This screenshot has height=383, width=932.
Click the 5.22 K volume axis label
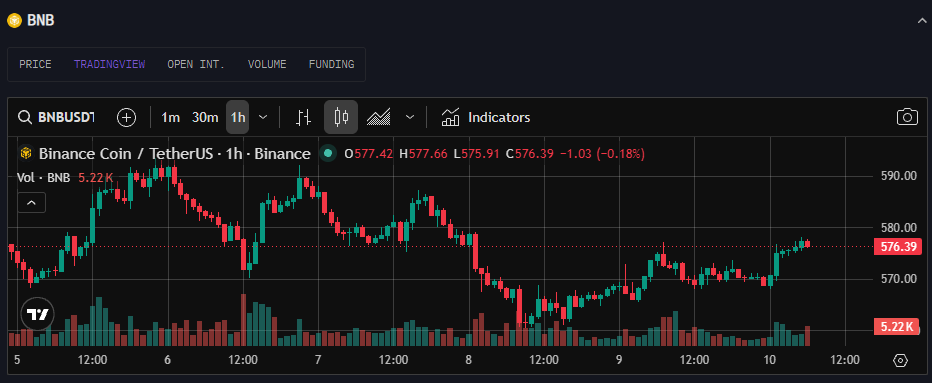(898, 327)
